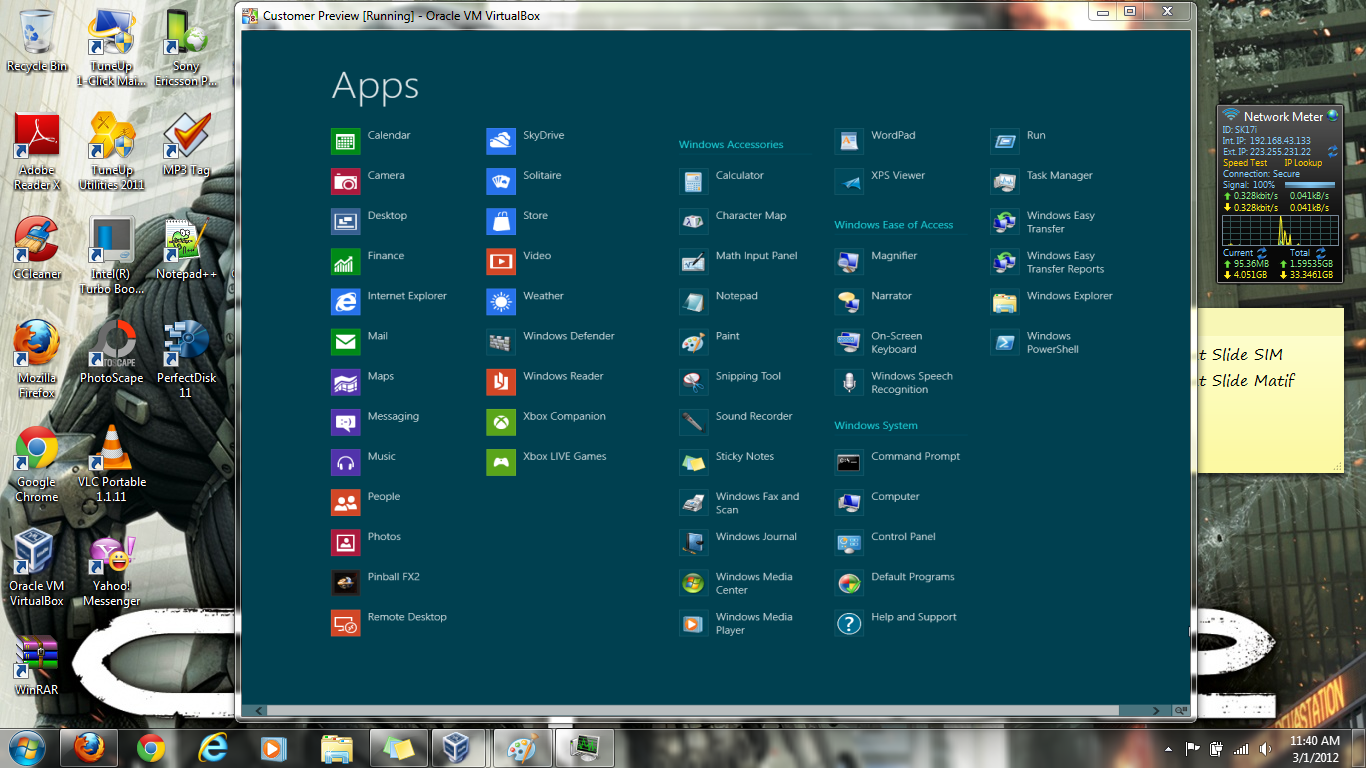Click the WordPad label
Image resolution: width=1366 pixels, height=768 pixels.
(x=893, y=135)
